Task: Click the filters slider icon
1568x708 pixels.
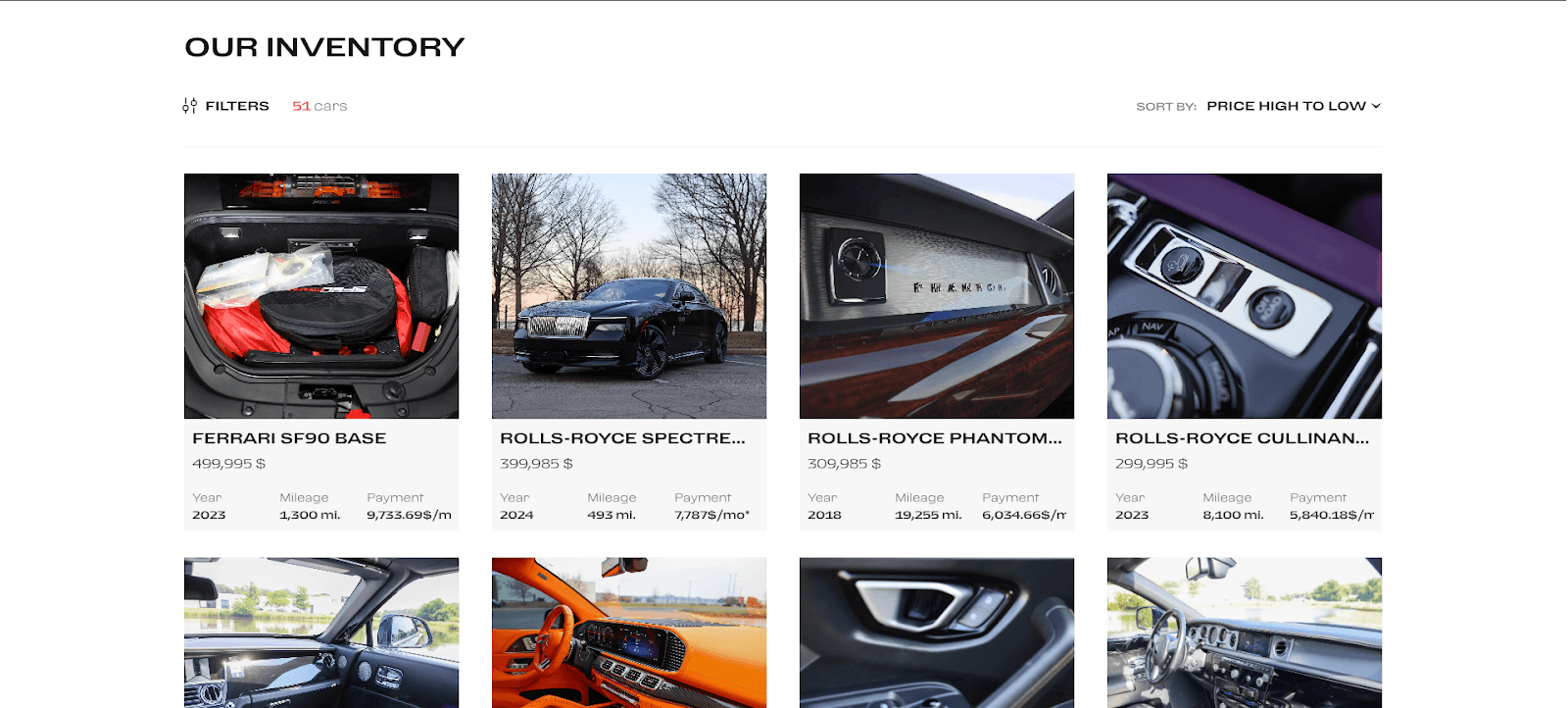Action: point(189,106)
